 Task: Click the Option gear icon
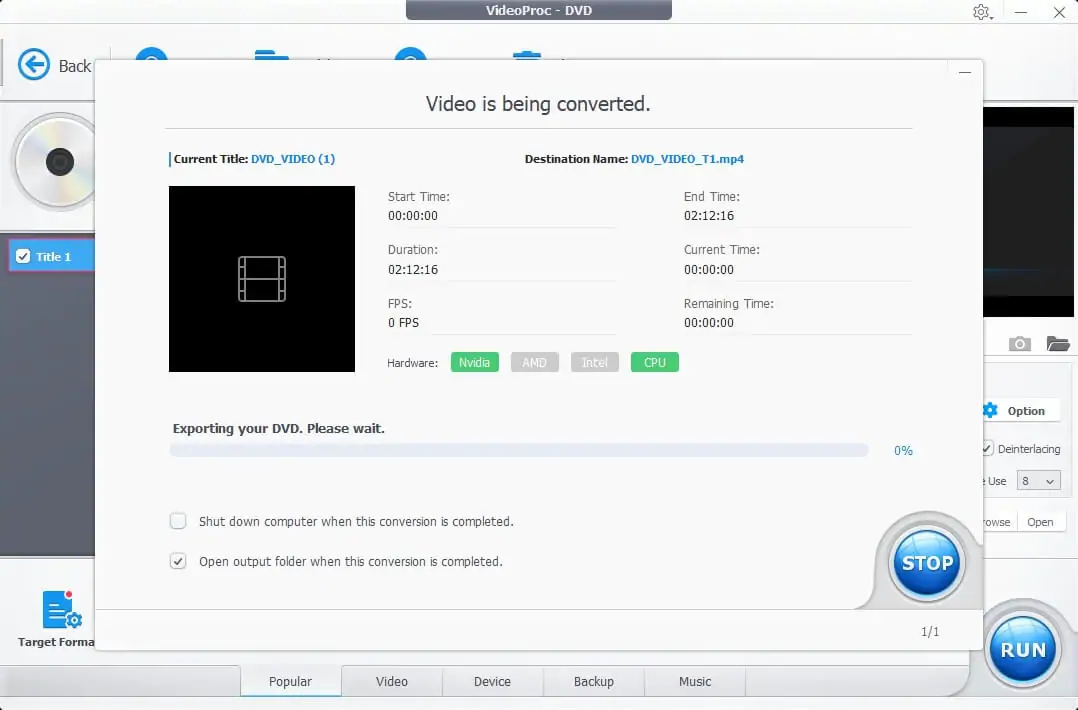click(990, 410)
